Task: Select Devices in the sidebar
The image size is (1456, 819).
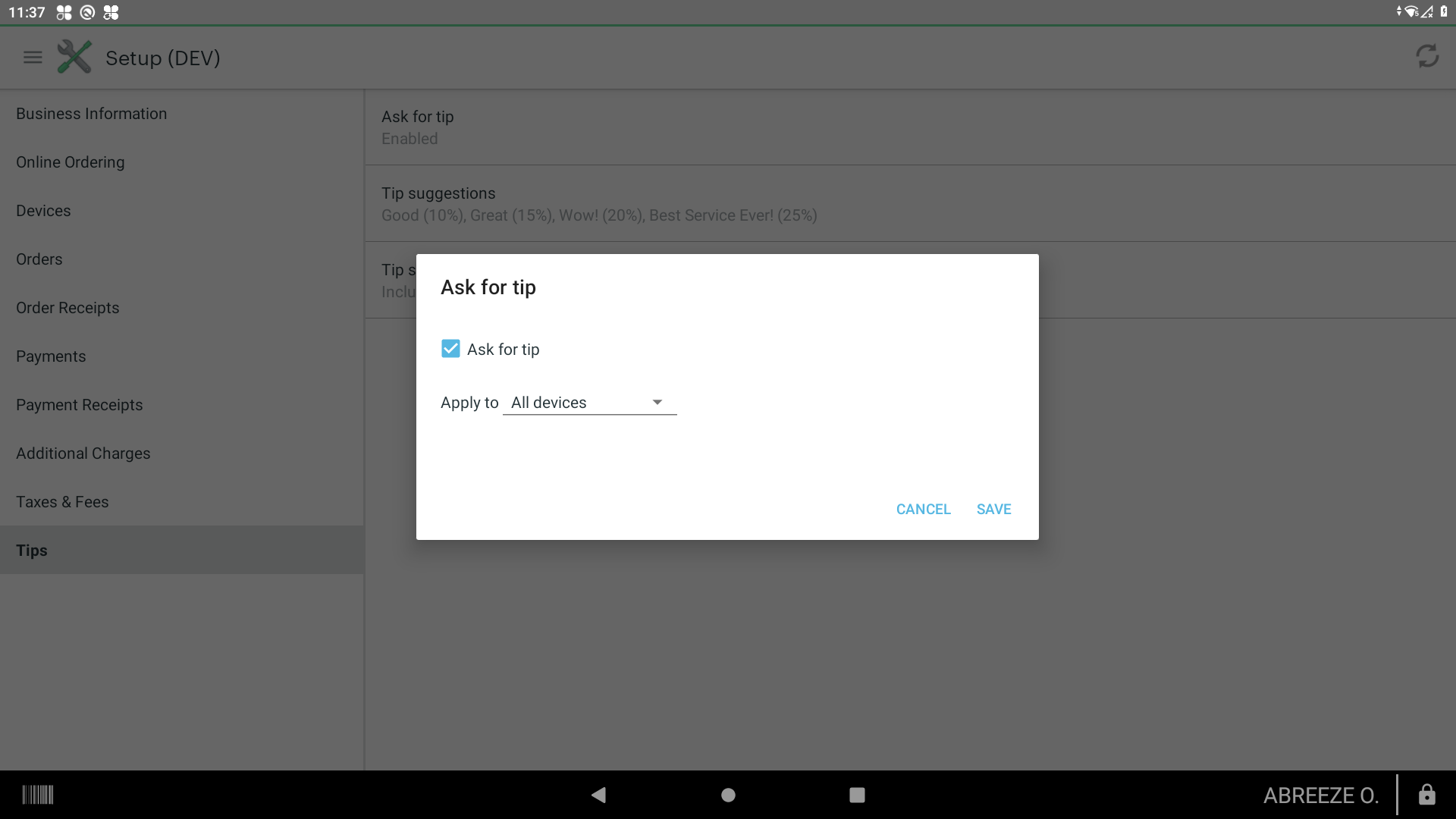Action: pyautogui.click(x=182, y=211)
